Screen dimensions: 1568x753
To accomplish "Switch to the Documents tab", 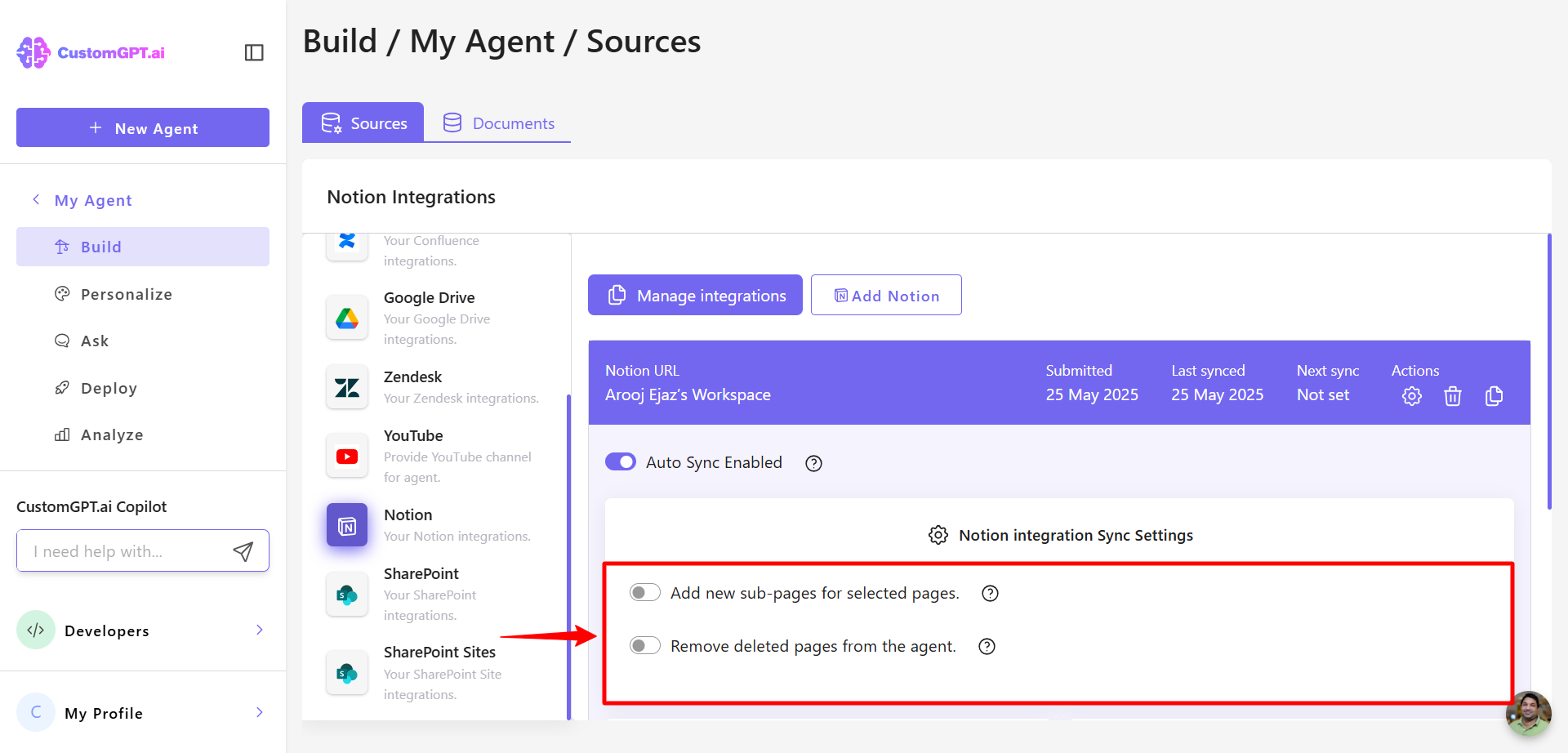I will (x=498, y=123).
